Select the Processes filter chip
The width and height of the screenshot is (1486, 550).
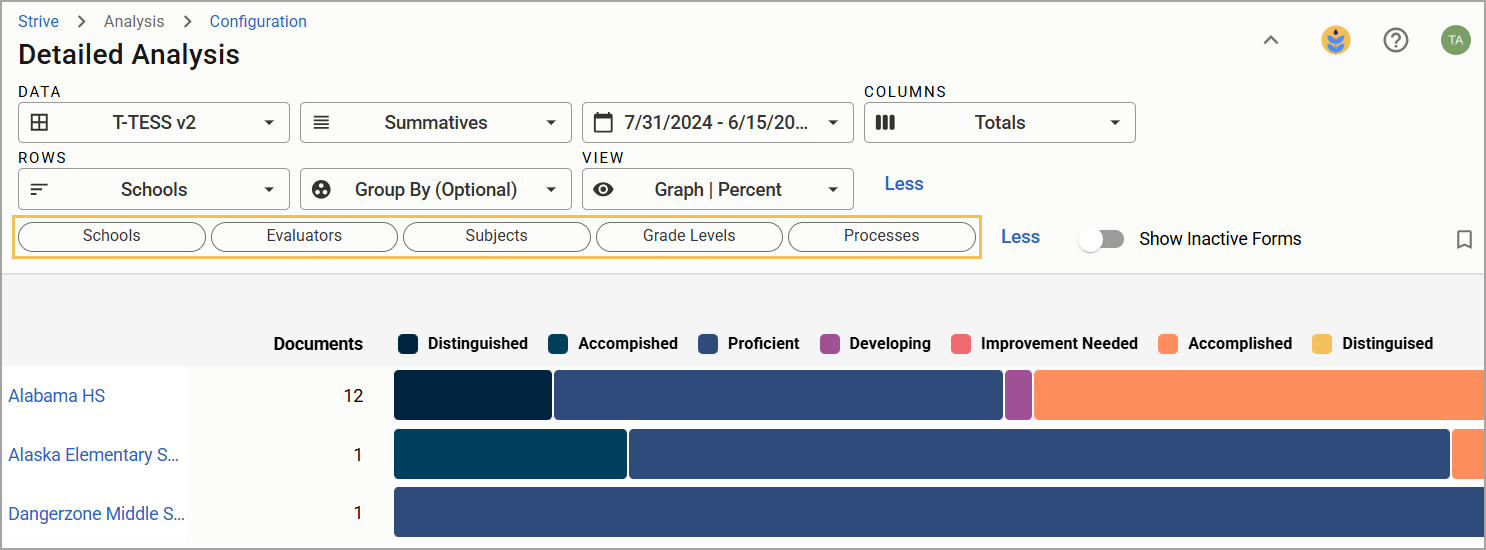(x=882, y=236)
